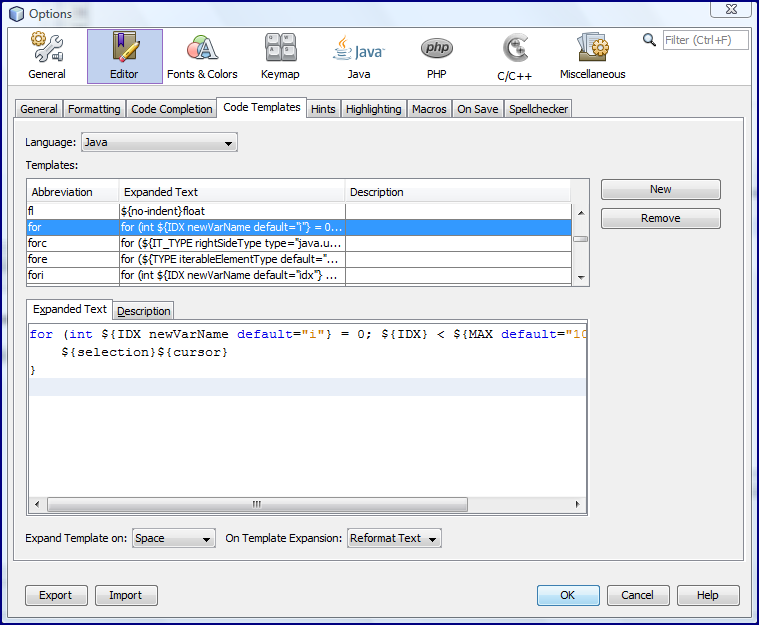
Task: Open the Description tab below templates
Action: coord(144,311)
